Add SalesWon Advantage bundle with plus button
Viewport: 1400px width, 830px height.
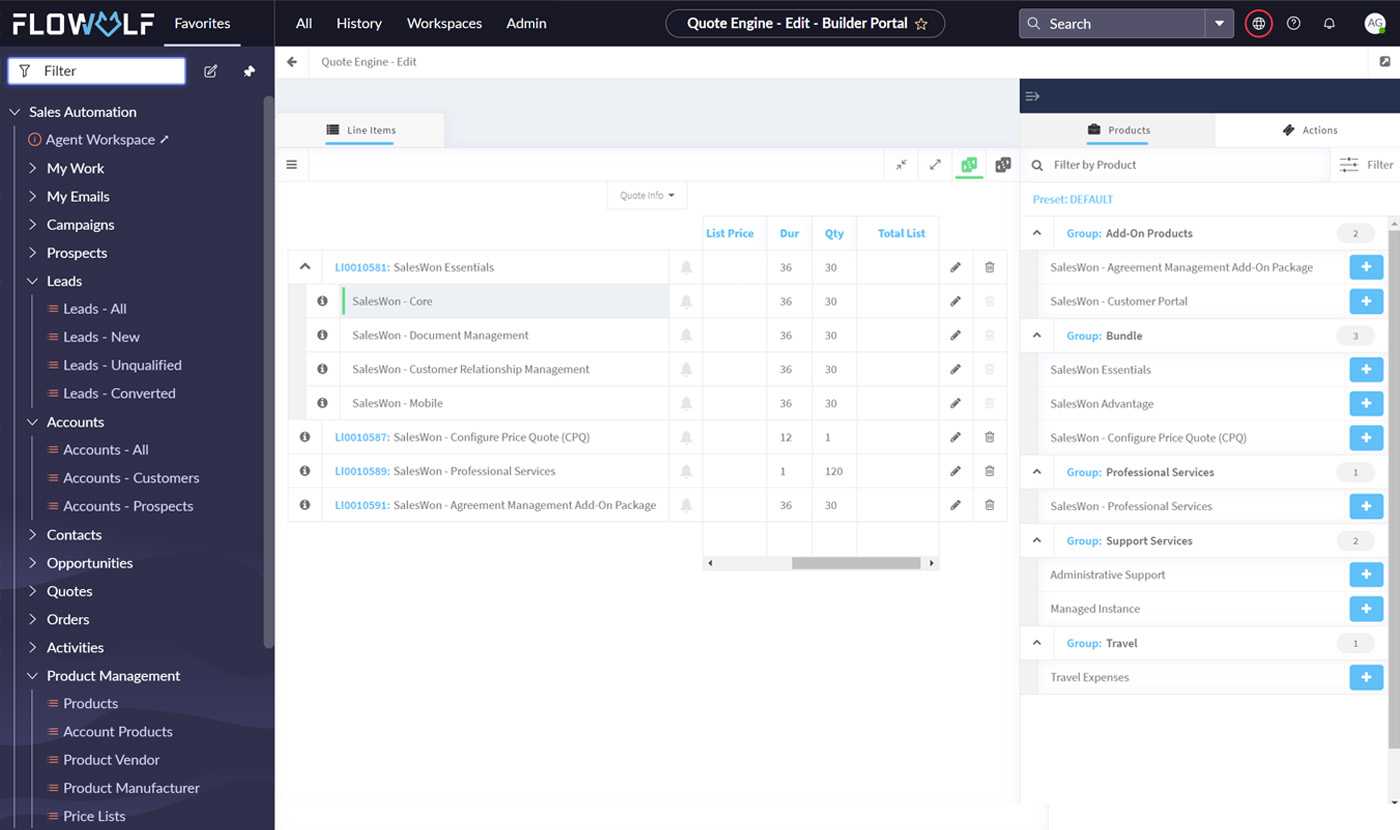[x=1366, y=403]
